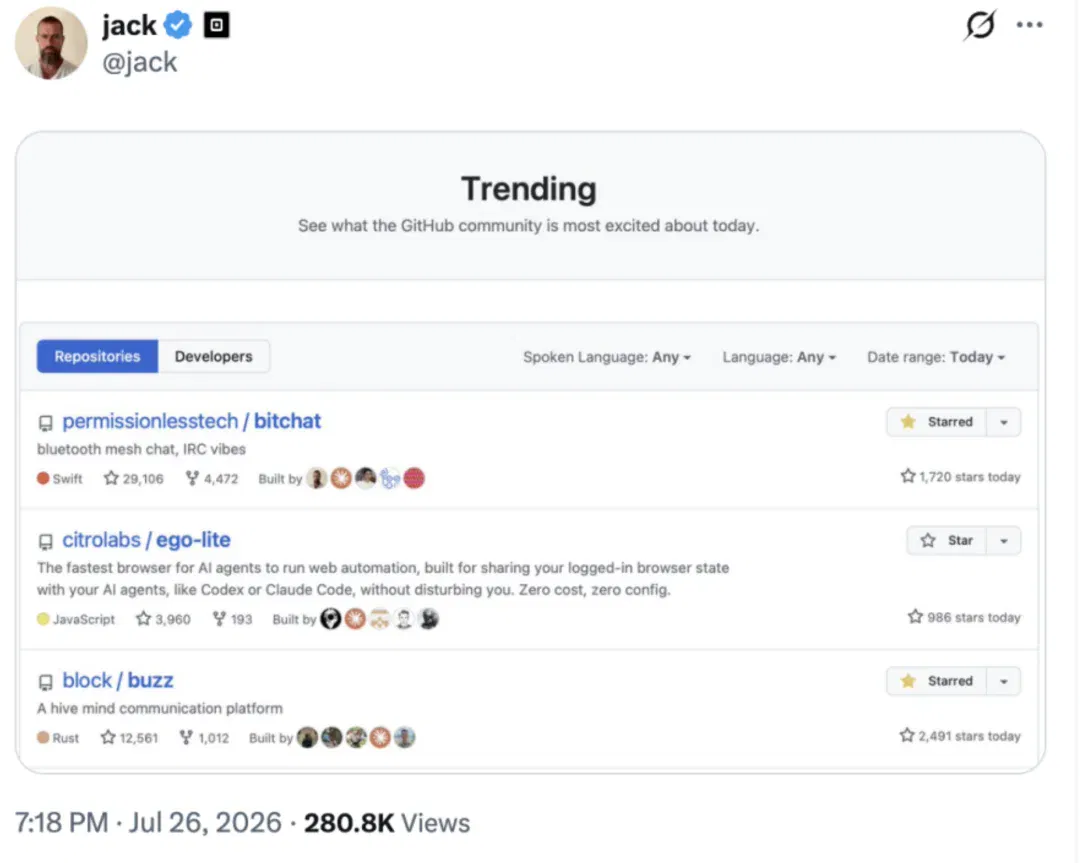Open the Date range: Today dropdown

point(936,357)
